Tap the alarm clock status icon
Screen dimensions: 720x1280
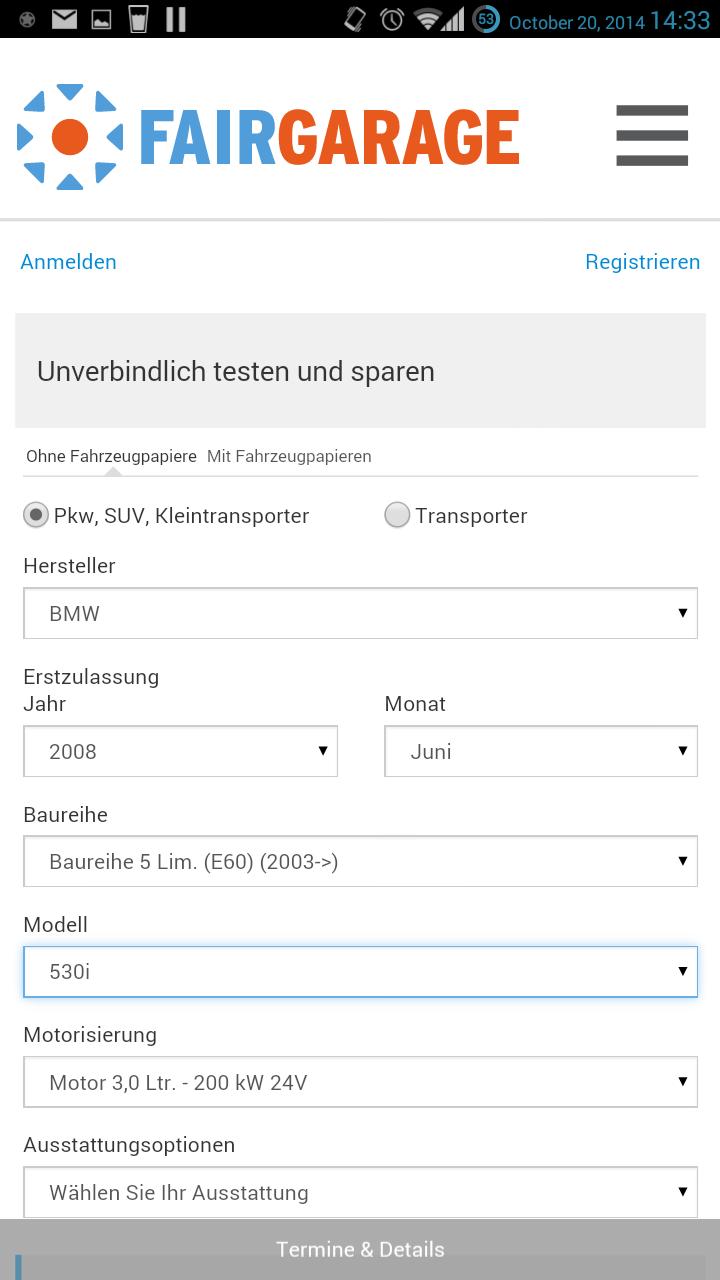392,19
